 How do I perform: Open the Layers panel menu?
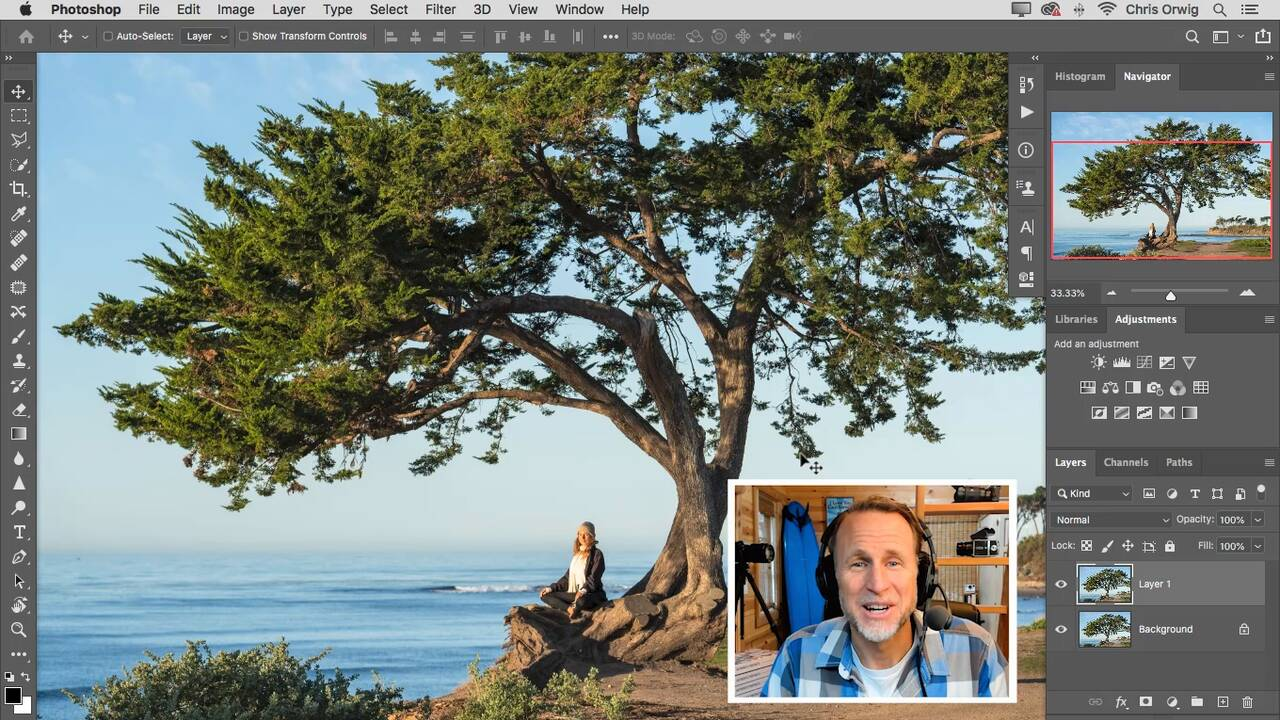point(1269,462)
